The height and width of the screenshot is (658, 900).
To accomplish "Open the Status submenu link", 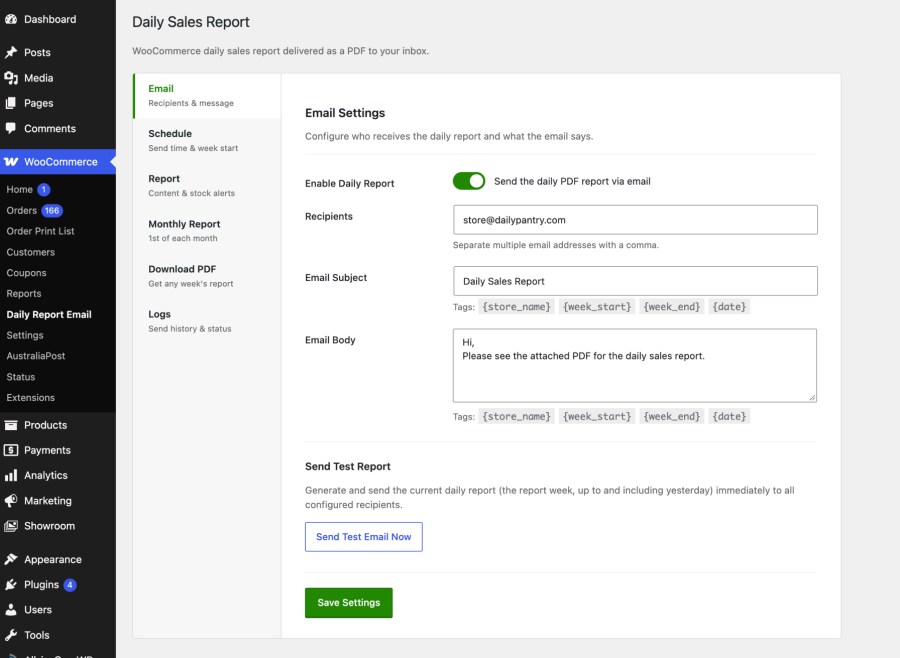I will pyautogui.click(x=21, y=377).
